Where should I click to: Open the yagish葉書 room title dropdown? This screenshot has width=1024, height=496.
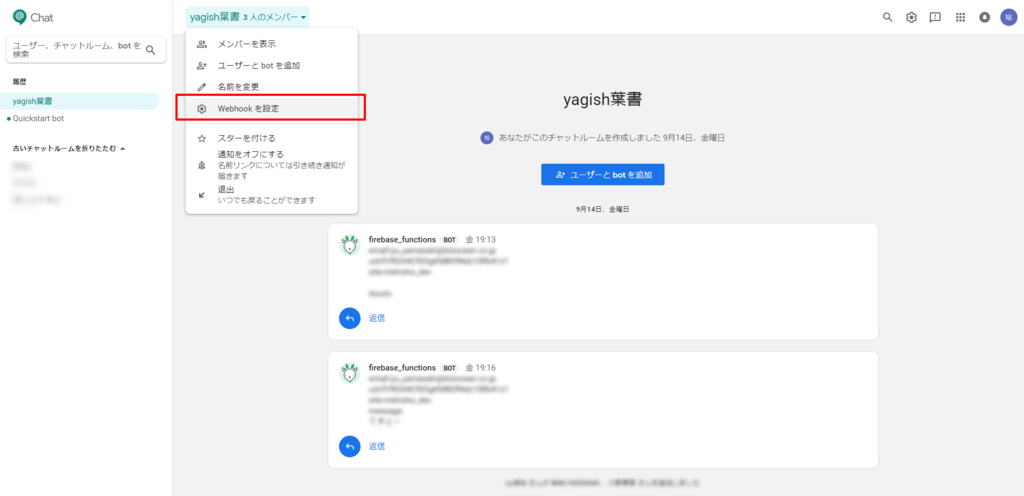point(248,17)
